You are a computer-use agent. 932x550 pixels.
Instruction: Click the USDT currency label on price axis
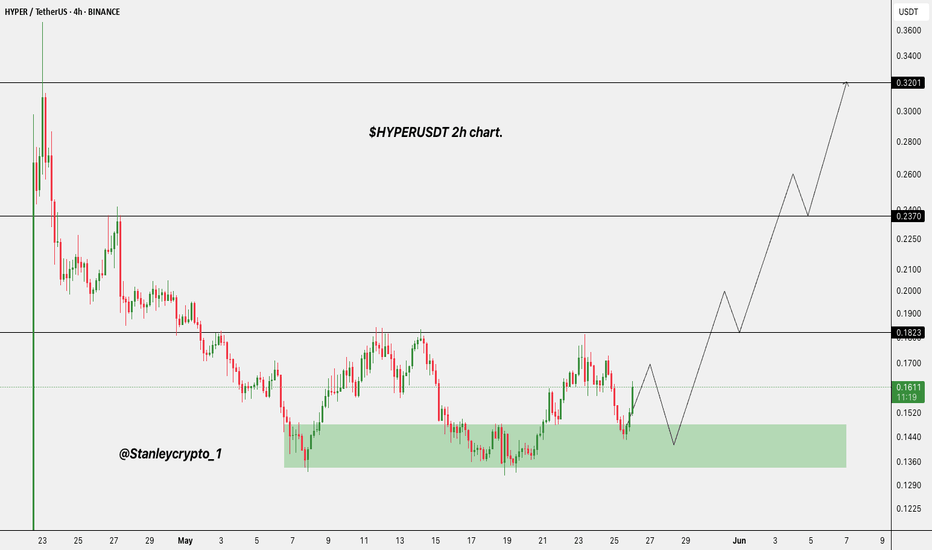908,12
